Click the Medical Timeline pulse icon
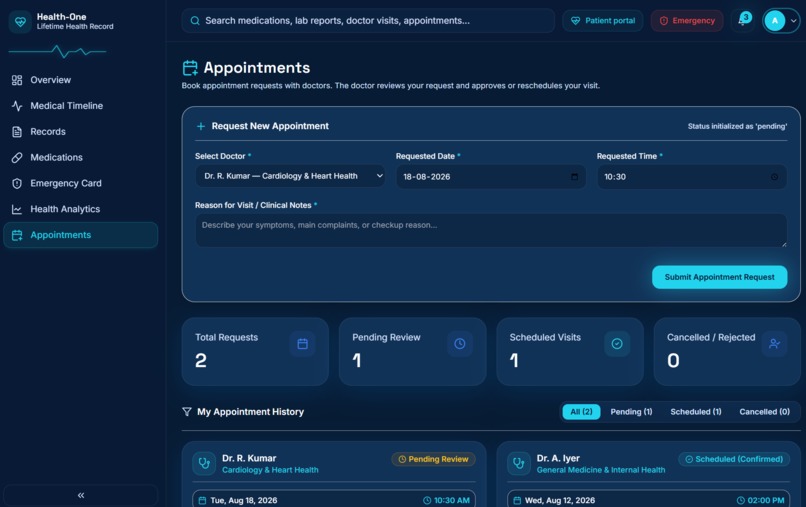This screenshot has width=806, height=507. tap(17, 106)
